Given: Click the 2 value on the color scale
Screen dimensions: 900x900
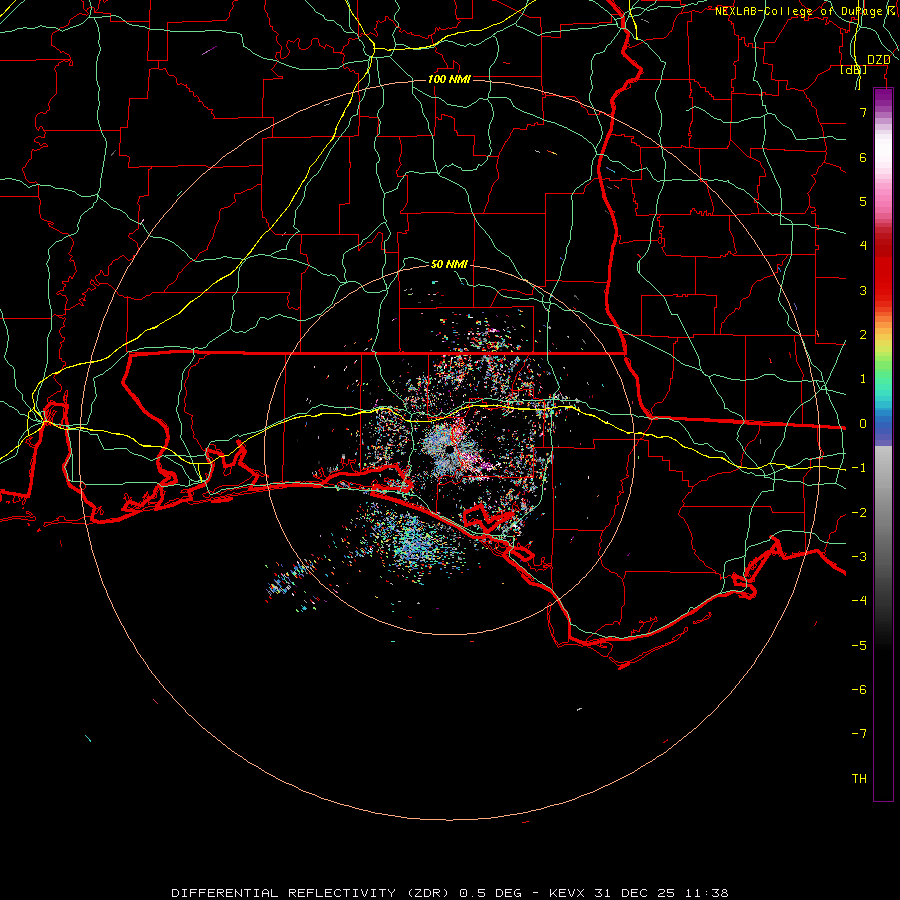Looking at the screenshot, I should coord(863,335).
